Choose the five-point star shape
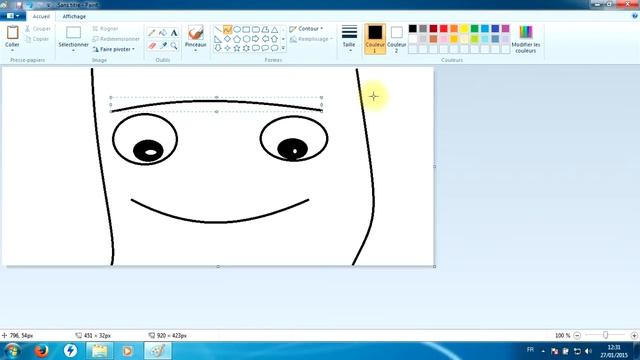Viewport: 640px width, 360px height. click(237, 48)
